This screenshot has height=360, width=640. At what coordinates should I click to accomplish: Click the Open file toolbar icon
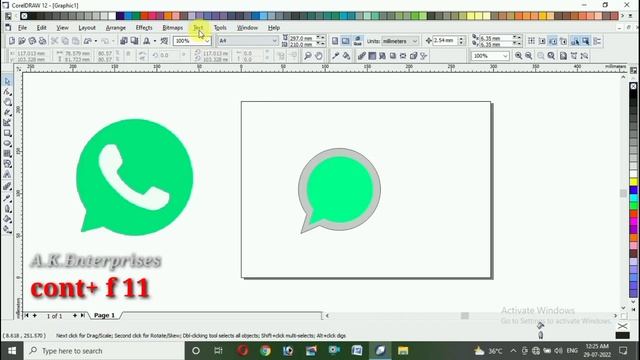click(x=22, y=41)
